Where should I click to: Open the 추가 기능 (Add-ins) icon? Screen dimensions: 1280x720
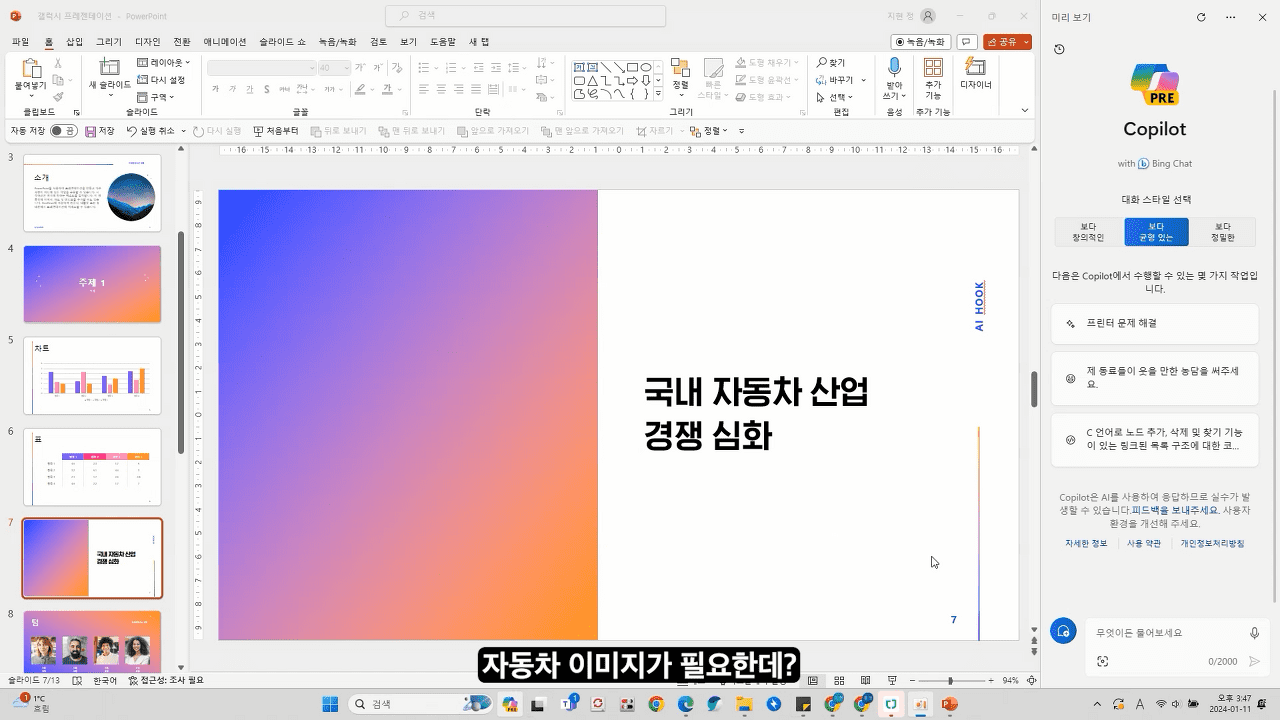(932, 72)
